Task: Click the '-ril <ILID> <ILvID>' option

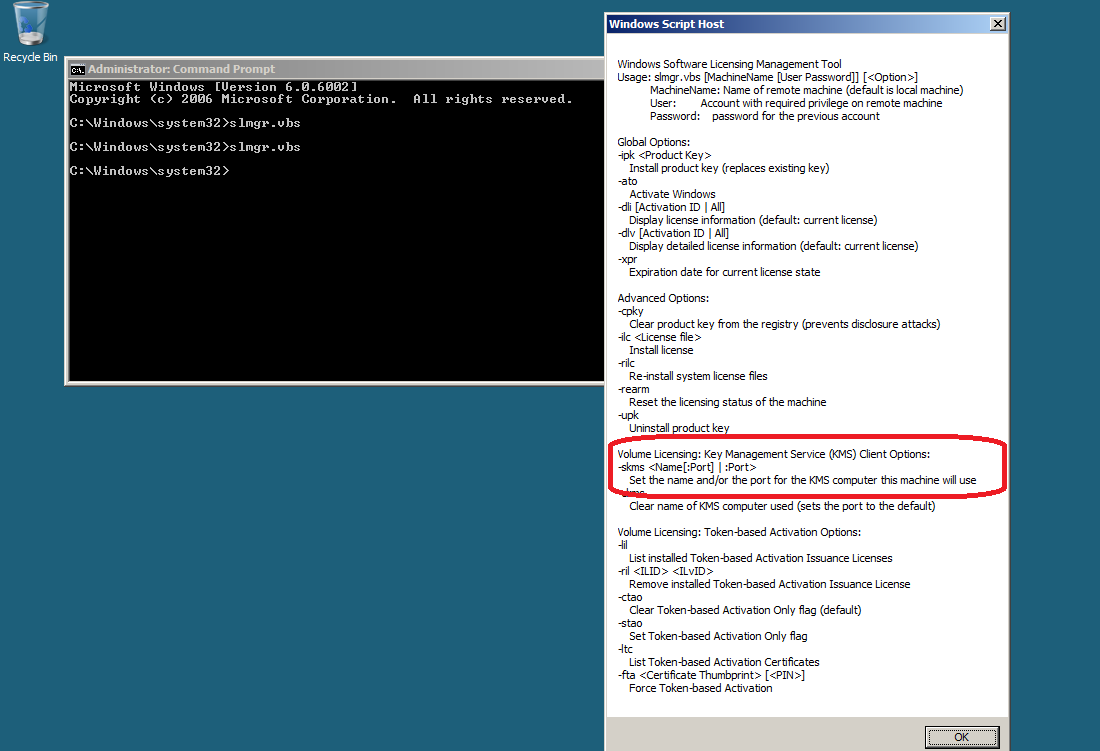Action: 665,571
